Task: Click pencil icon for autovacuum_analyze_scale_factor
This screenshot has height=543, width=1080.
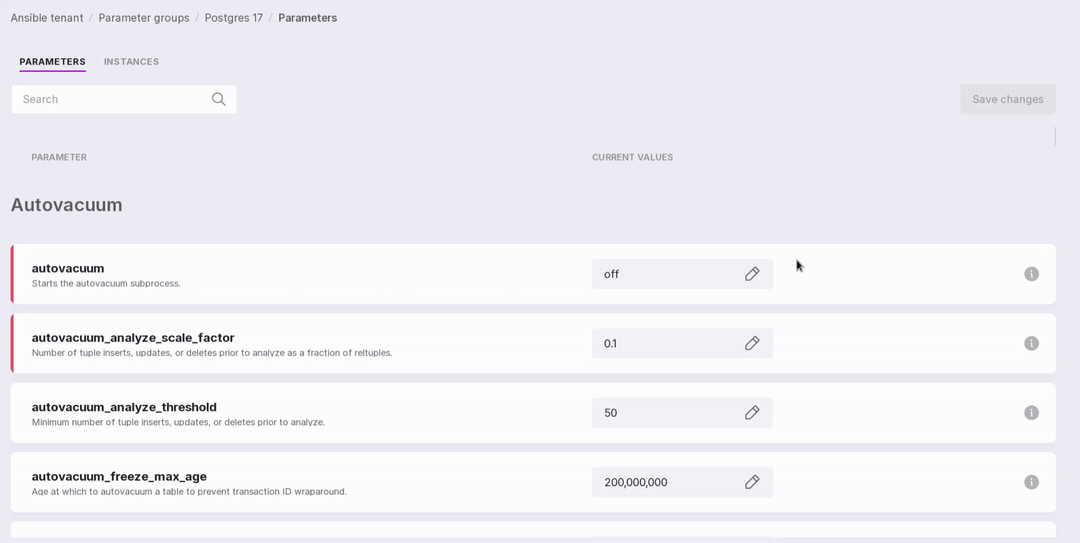Action: click(x=752, y=343)
